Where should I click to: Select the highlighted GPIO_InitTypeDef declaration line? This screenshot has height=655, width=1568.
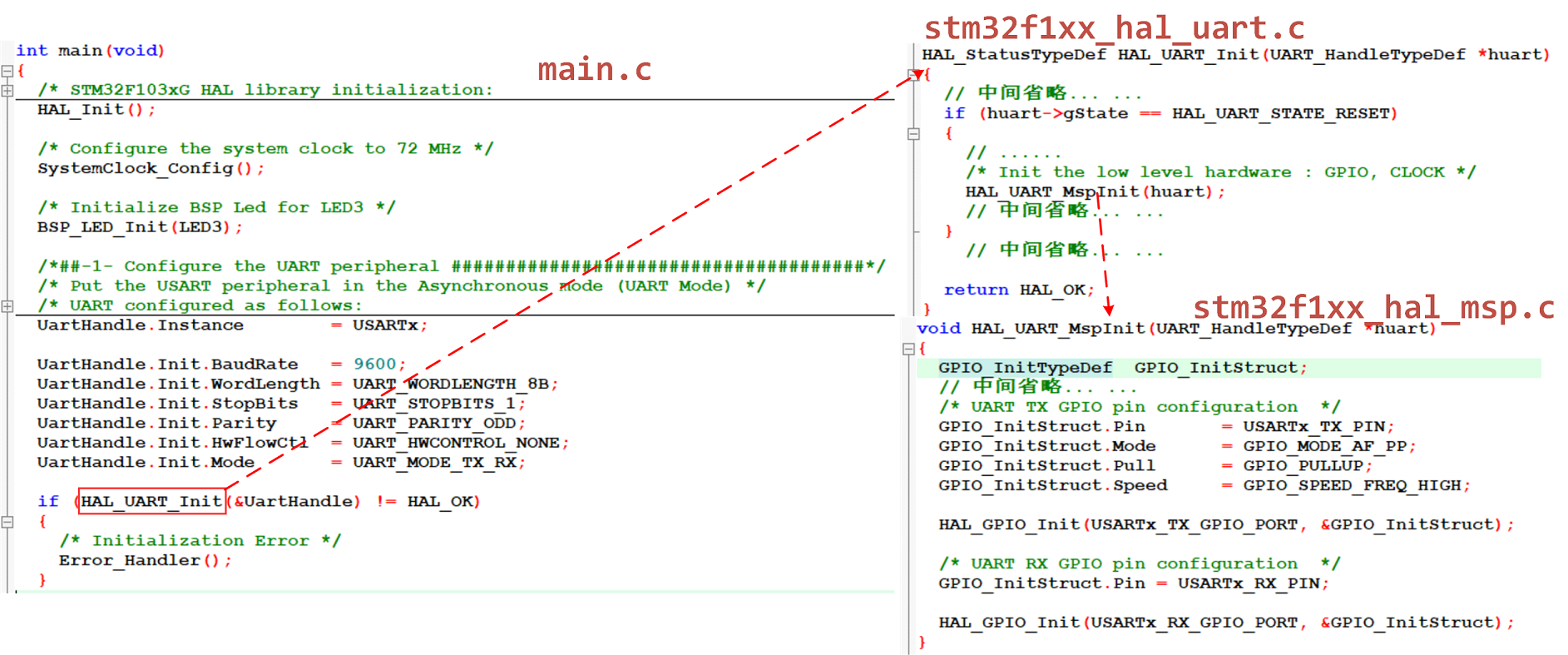[x=1120, y=368]
